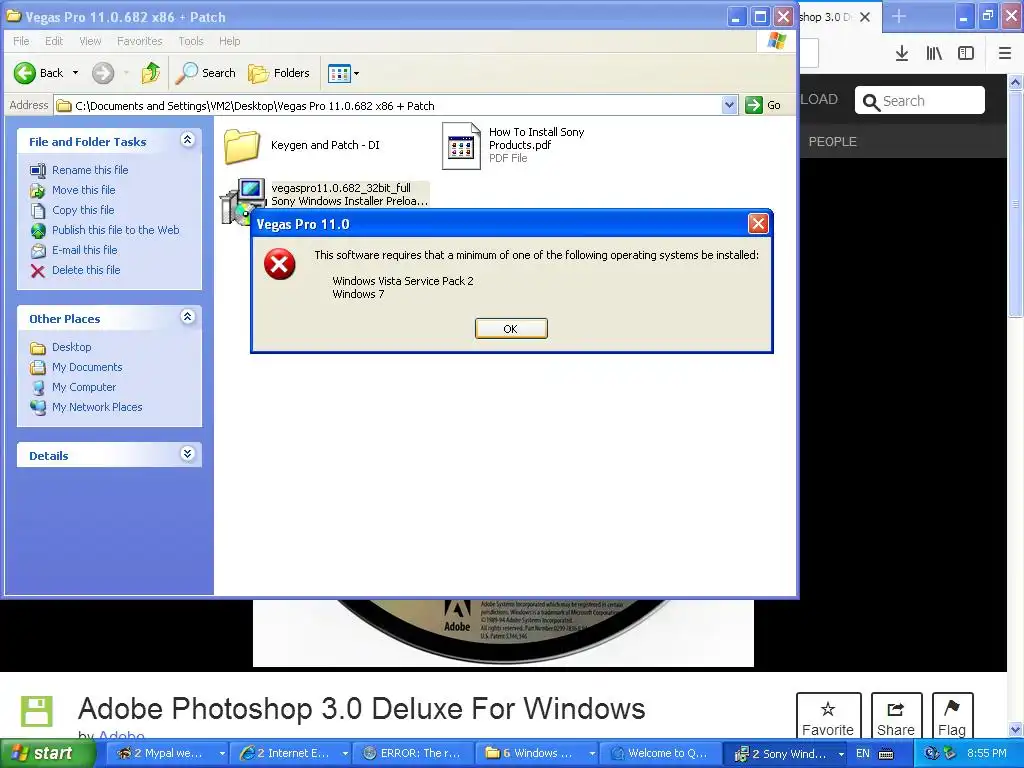Click the Back arrow in Explorer toolbar
1024x768 pixels.
point(25,73)
